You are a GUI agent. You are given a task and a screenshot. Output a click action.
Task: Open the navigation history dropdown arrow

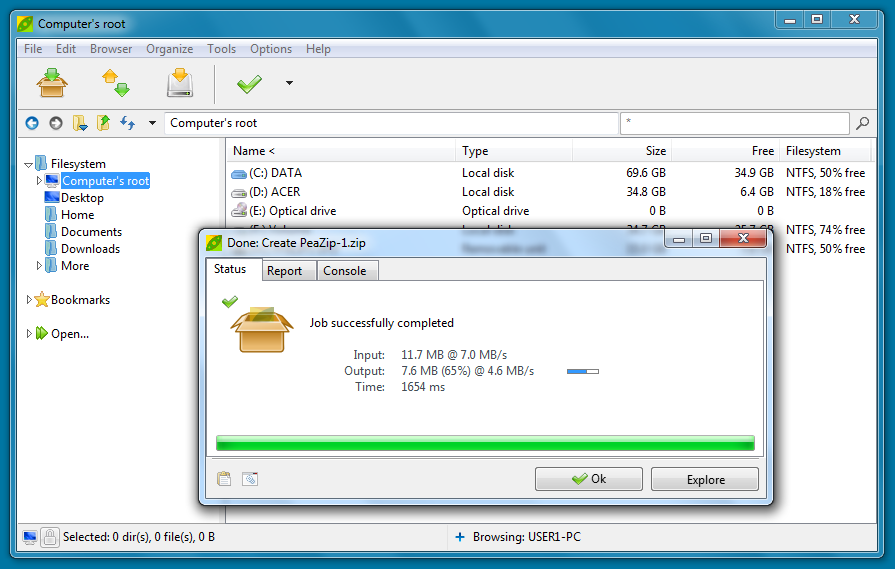(152, 123)
